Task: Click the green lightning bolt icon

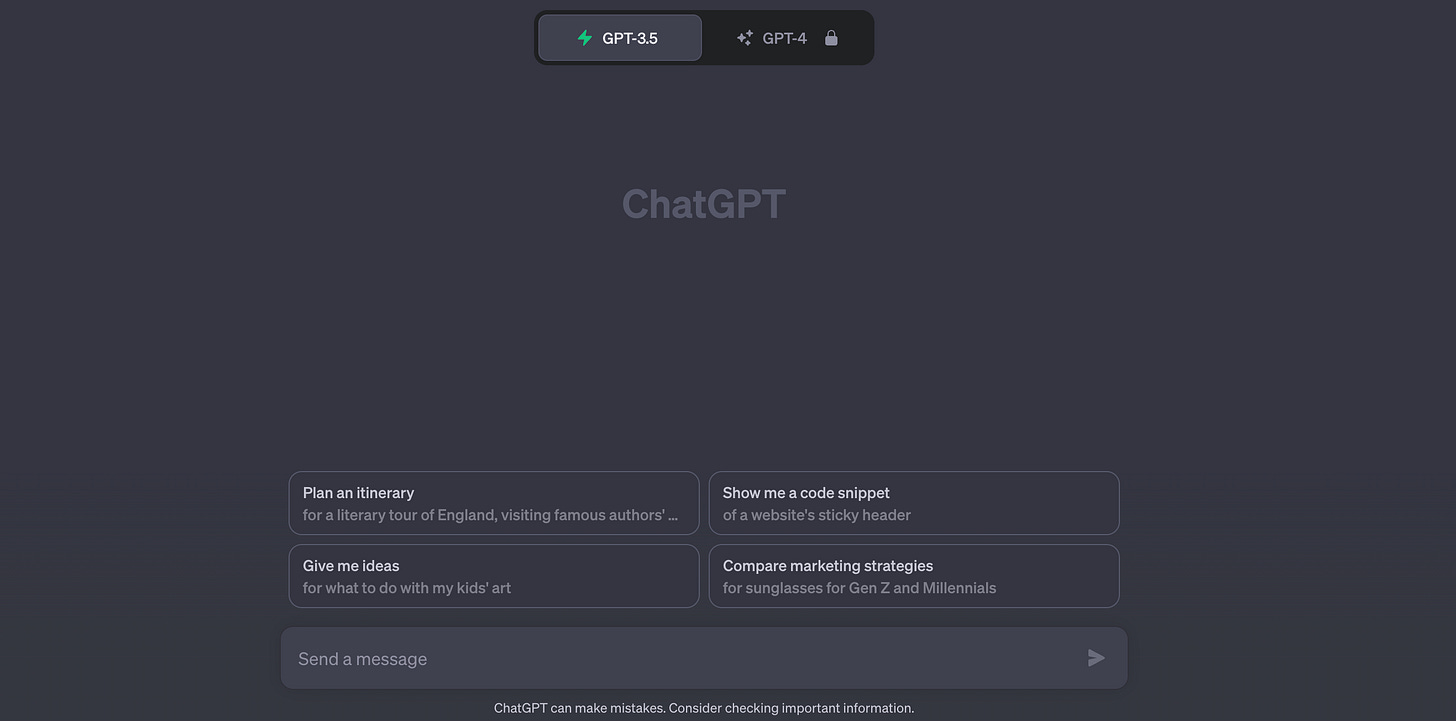Action: (x=585, y=38)
